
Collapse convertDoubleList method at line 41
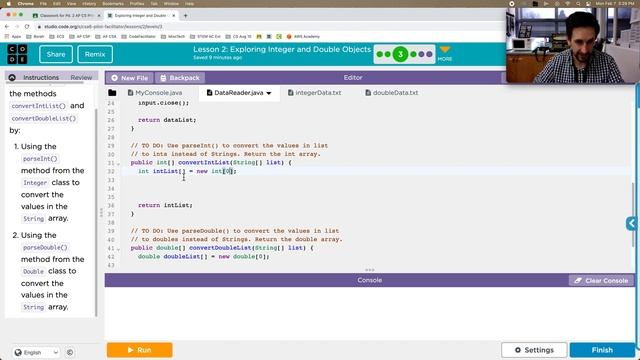click(119, 249)
